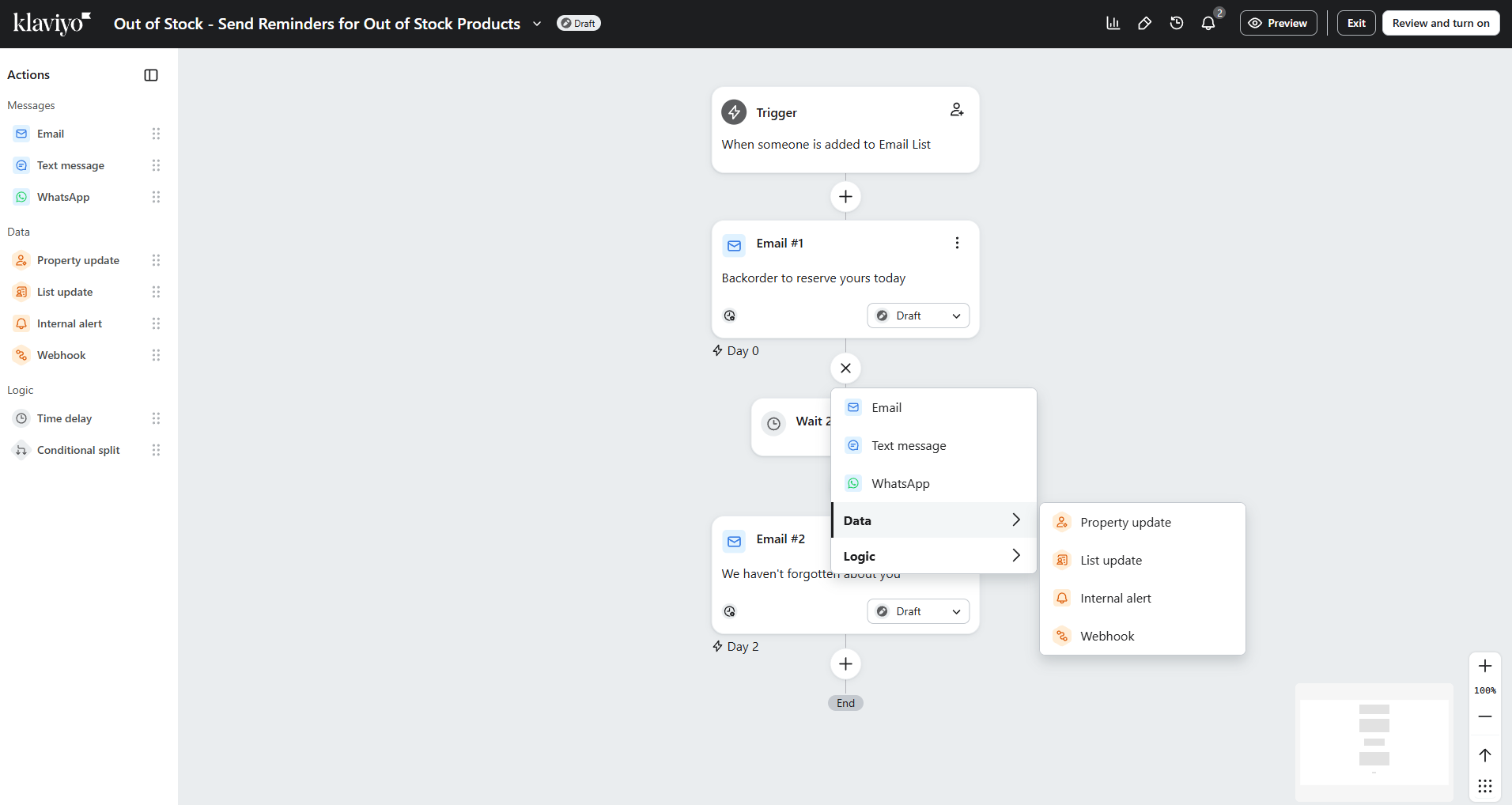Choose Property update from the submenu
Image resolution: width=1512 pixels, height=805 pixels.
1125,522
